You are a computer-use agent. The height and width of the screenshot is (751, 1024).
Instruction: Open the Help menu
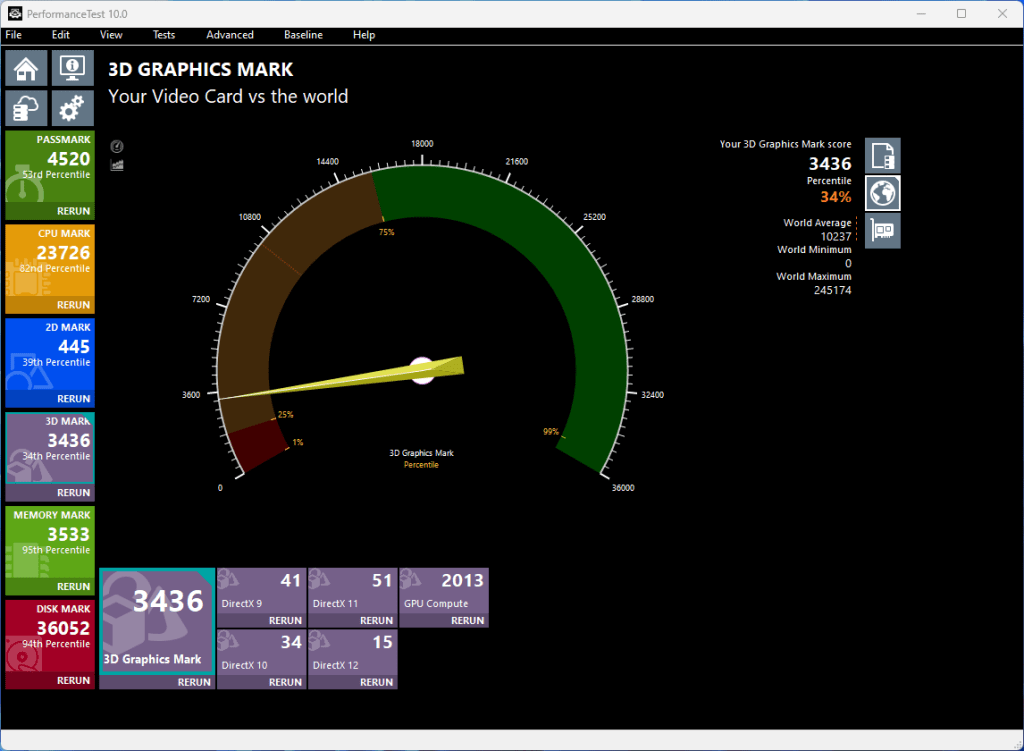364,35
